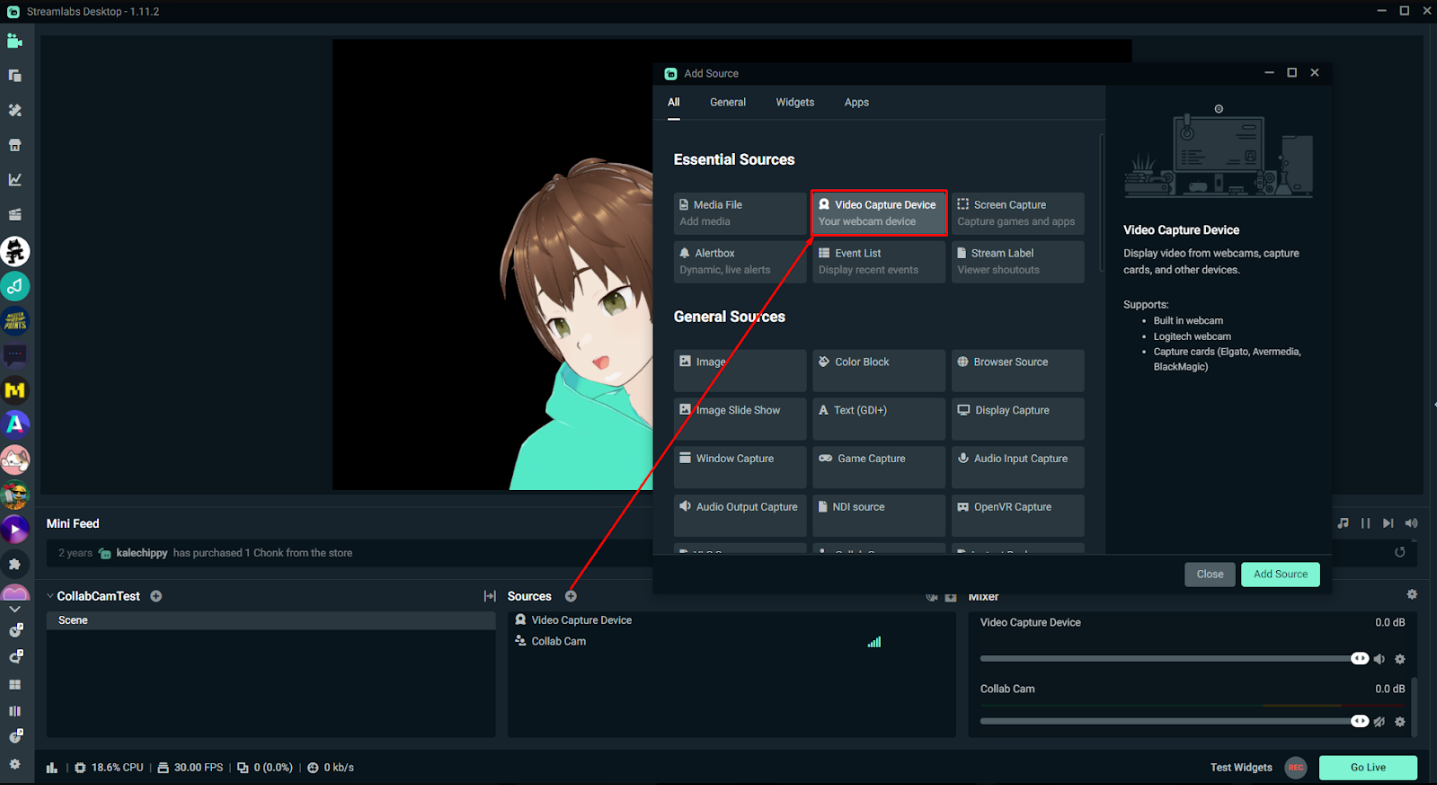Image resolution: width=1437 pixels, height=785 pixels.
Task: Choose the Audio Output Capture source
Action: coord(740,516)
